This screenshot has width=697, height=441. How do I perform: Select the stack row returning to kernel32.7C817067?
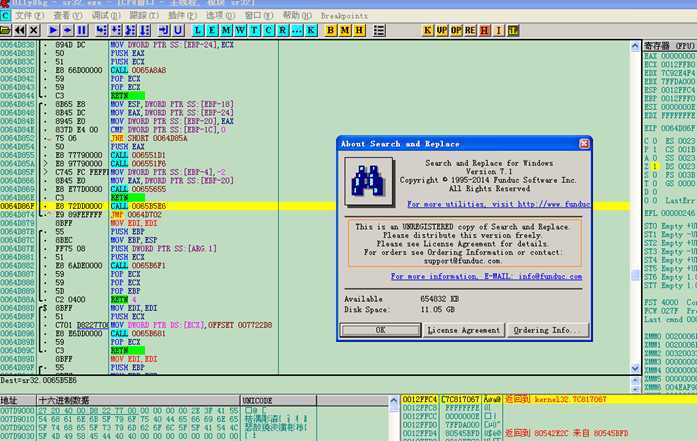[549, 399]
